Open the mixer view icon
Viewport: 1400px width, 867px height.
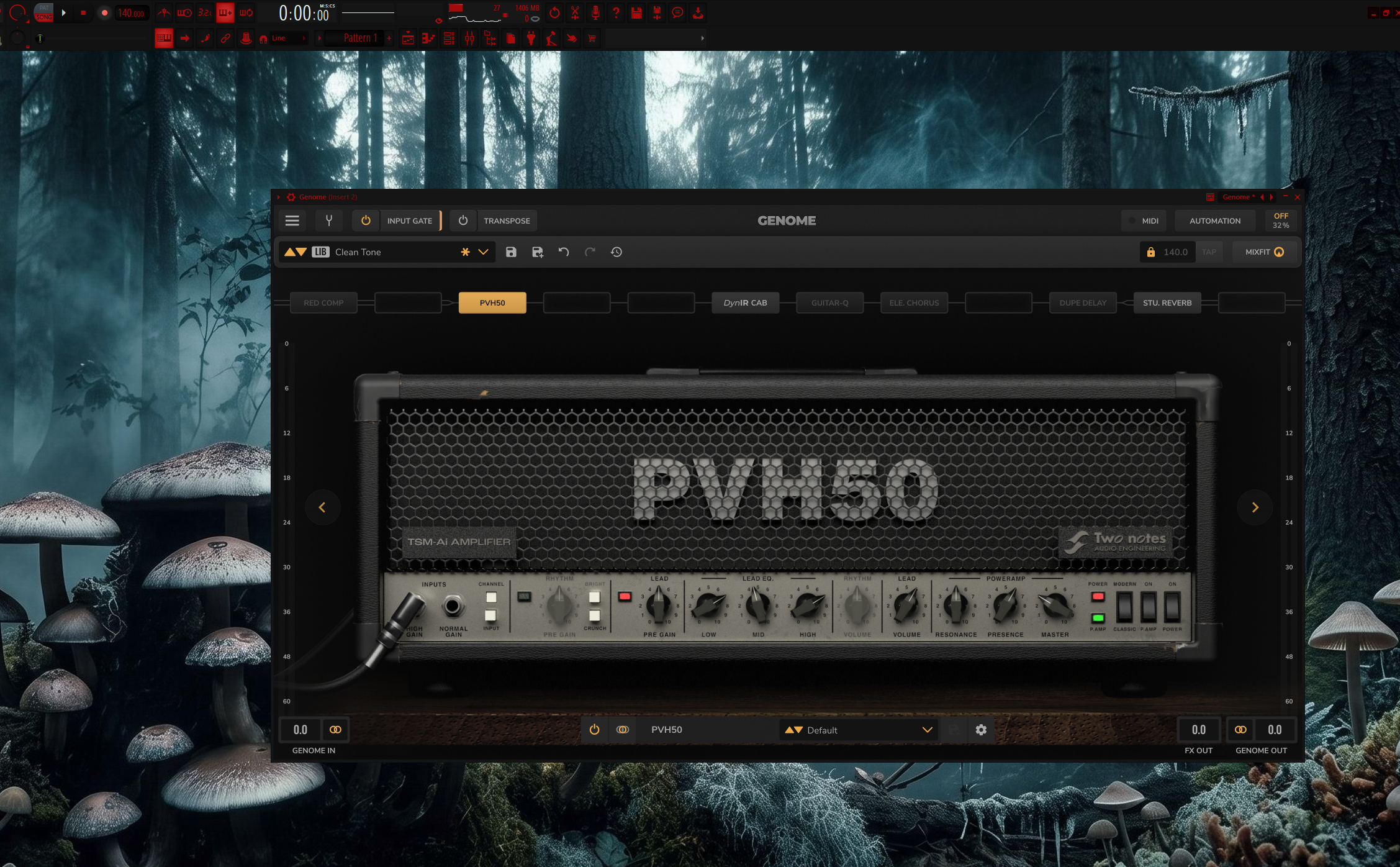(469, 39)
